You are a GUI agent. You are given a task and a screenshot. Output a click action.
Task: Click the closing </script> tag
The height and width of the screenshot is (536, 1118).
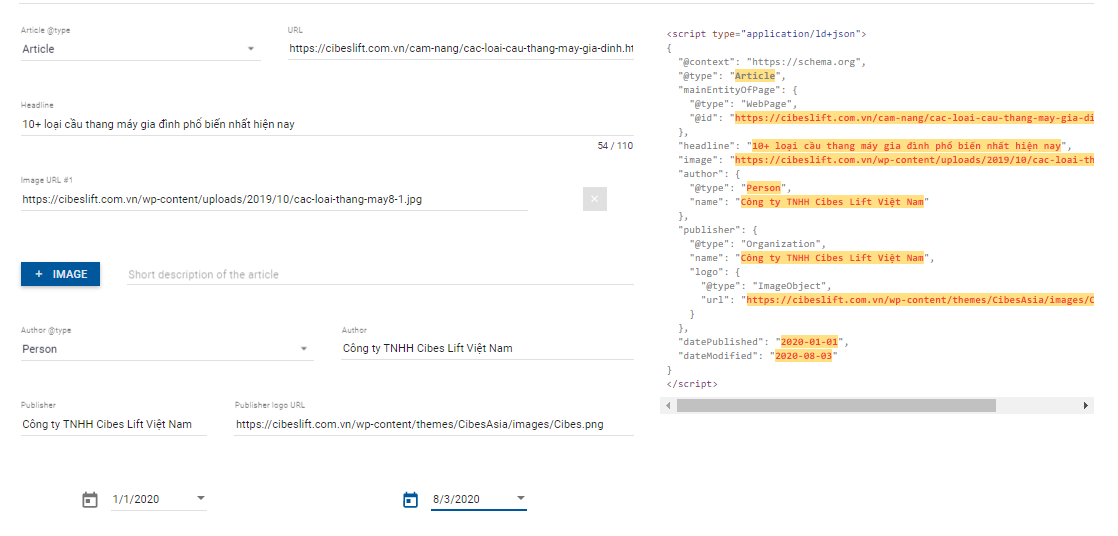tap(692, 384)
